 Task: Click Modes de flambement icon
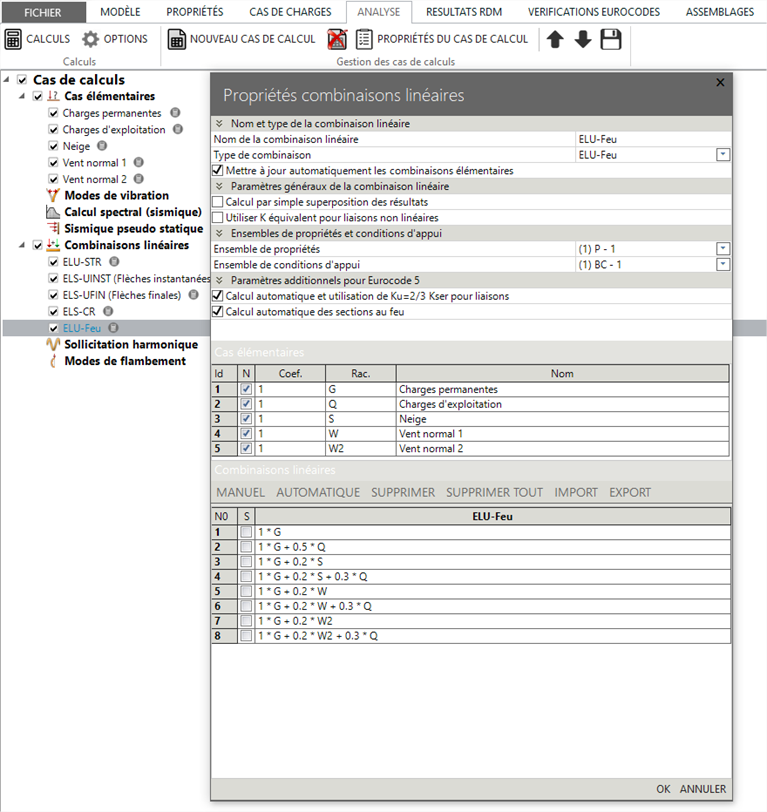tap(53, 361)
